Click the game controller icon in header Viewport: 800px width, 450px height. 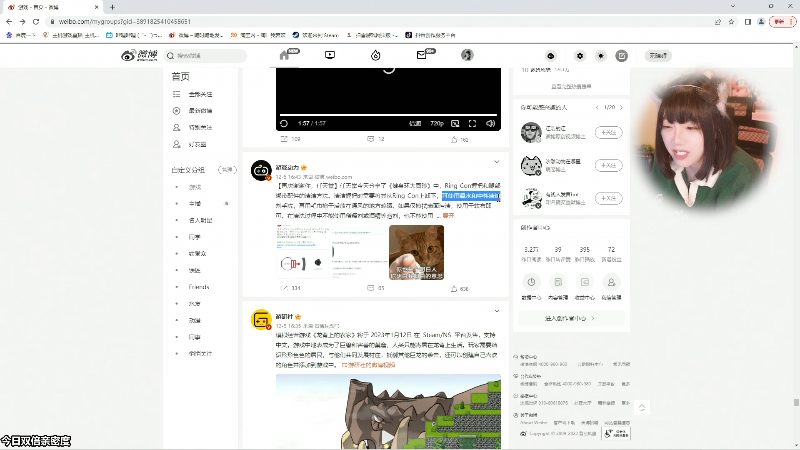click(551, 56)
